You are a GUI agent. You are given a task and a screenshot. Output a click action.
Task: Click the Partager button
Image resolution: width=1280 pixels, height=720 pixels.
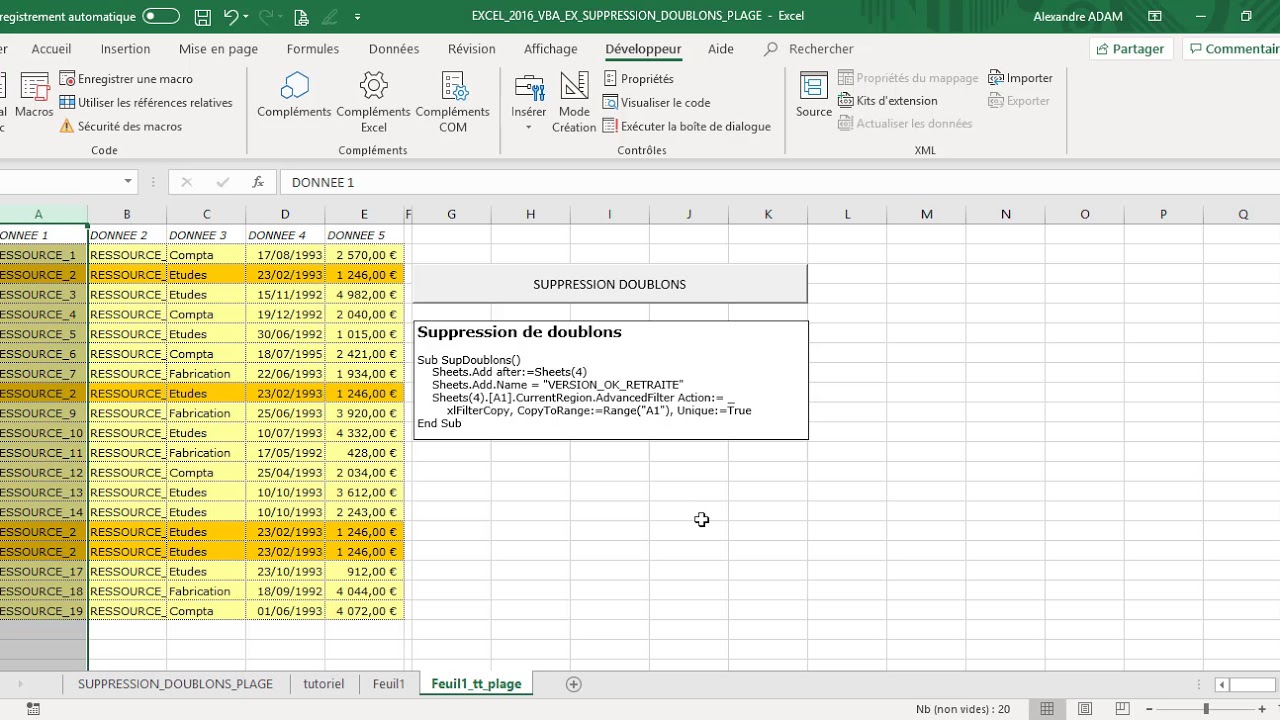tap(1130, 49)
